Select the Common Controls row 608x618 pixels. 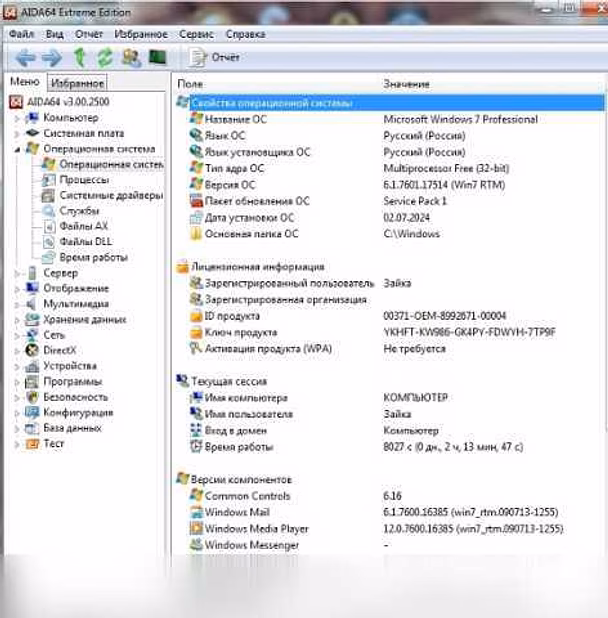[x=389, y=496]
